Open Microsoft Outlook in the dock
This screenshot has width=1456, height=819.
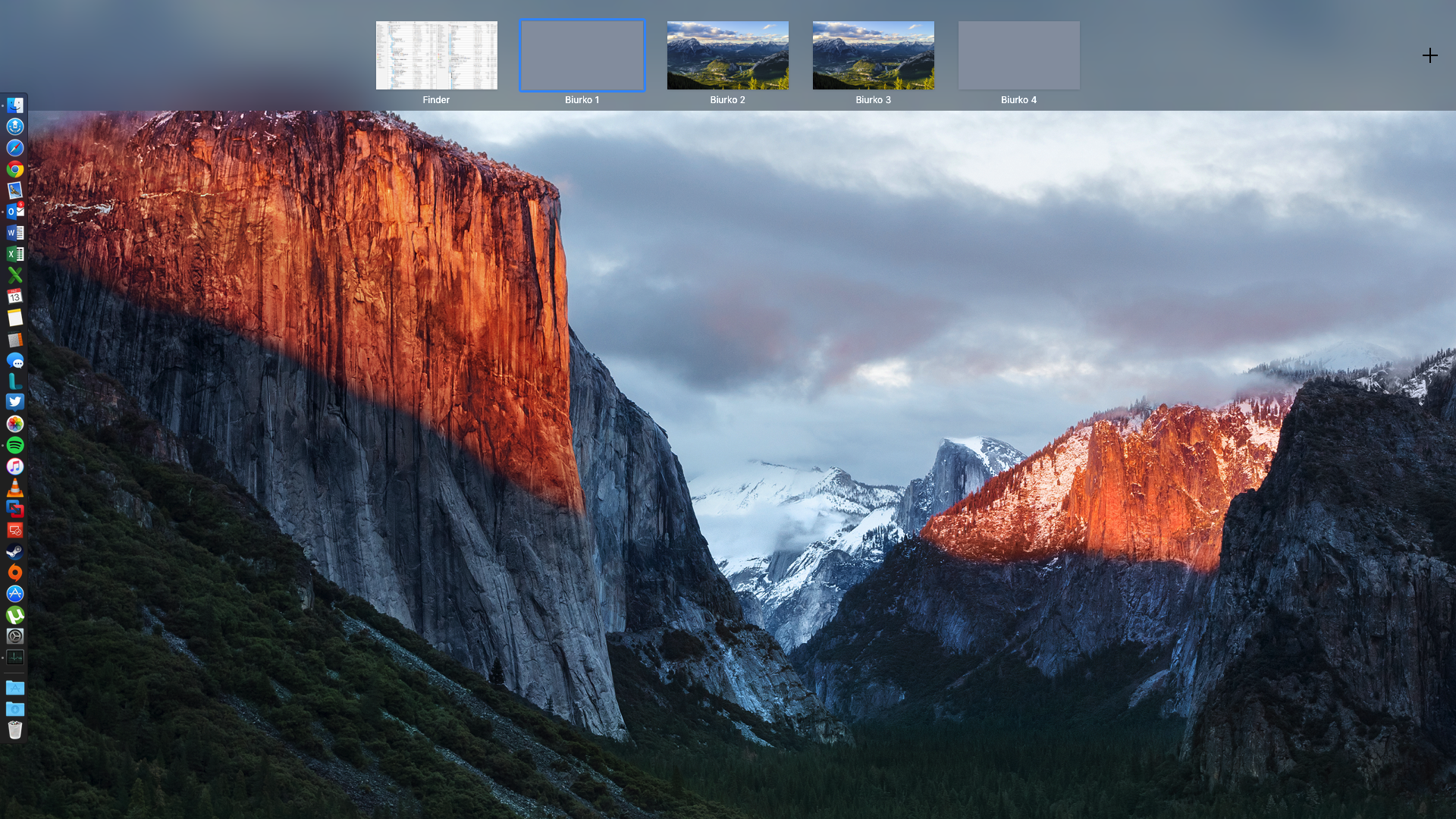pos(15,212)
